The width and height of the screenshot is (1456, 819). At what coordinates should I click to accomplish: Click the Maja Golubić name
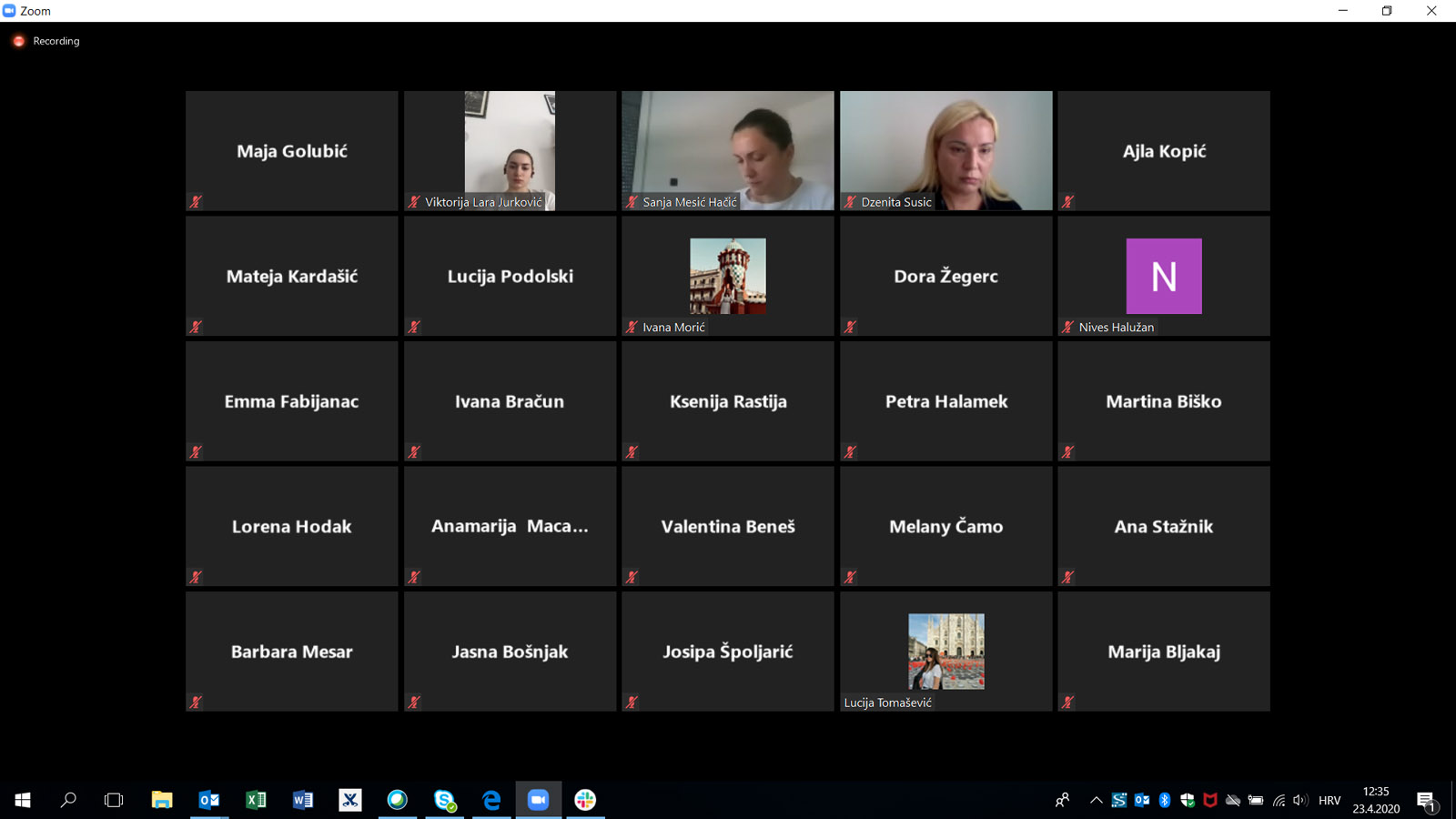(292, 151)
